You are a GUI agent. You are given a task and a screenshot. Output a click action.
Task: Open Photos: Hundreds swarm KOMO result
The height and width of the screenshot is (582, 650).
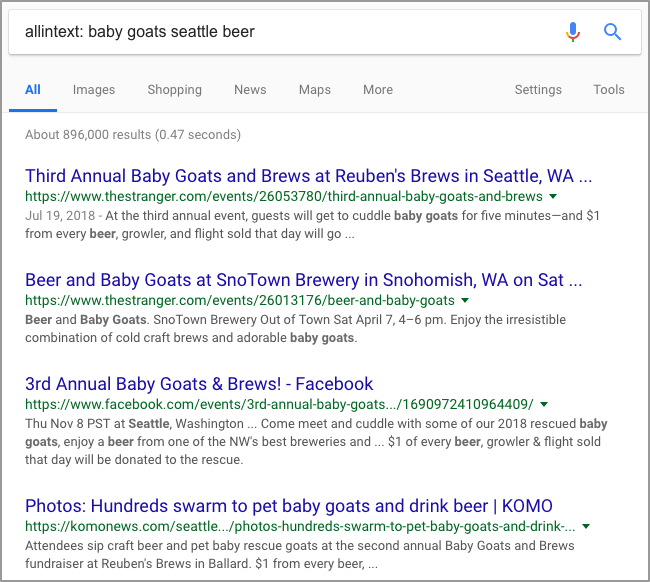(289, 506)
